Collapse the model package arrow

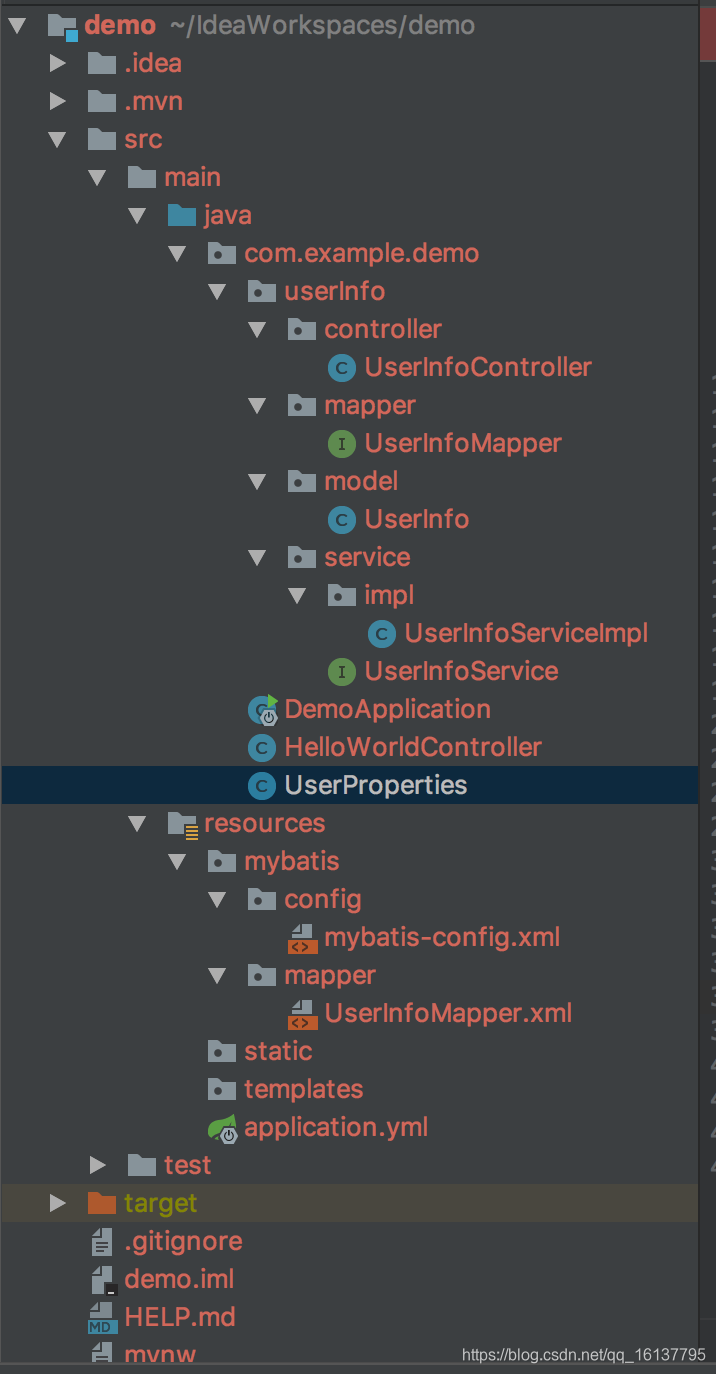pyautogui.click(x=258, y=481)
